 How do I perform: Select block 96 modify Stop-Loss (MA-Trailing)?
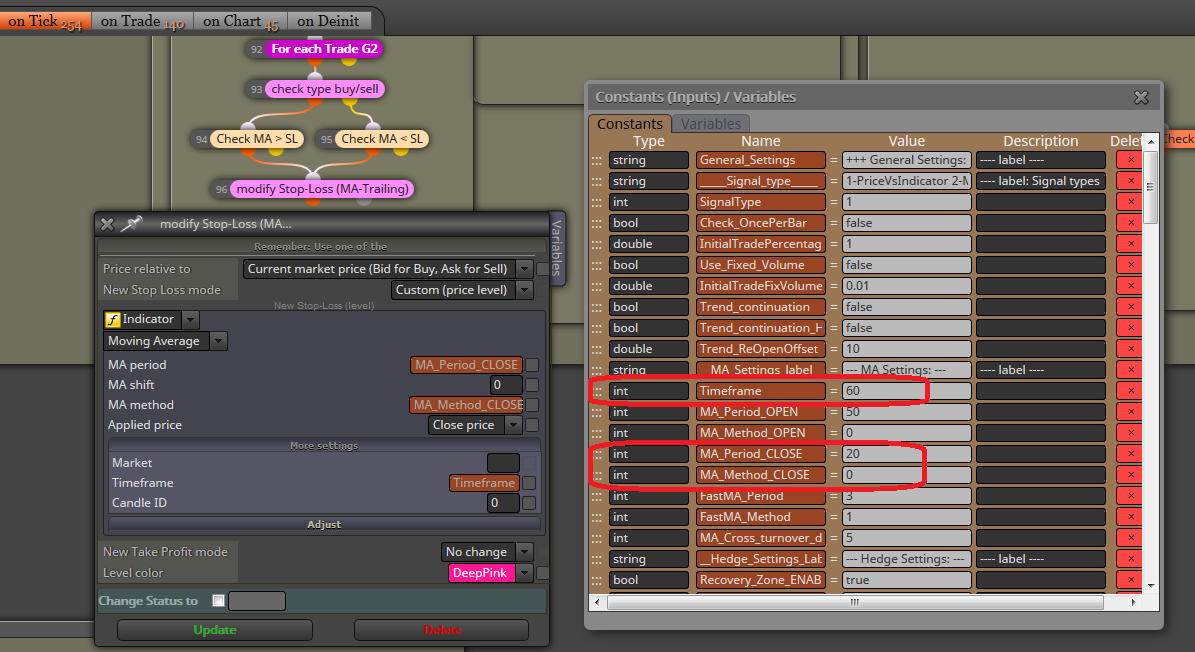pyautogui.click(x=322, y=189)
